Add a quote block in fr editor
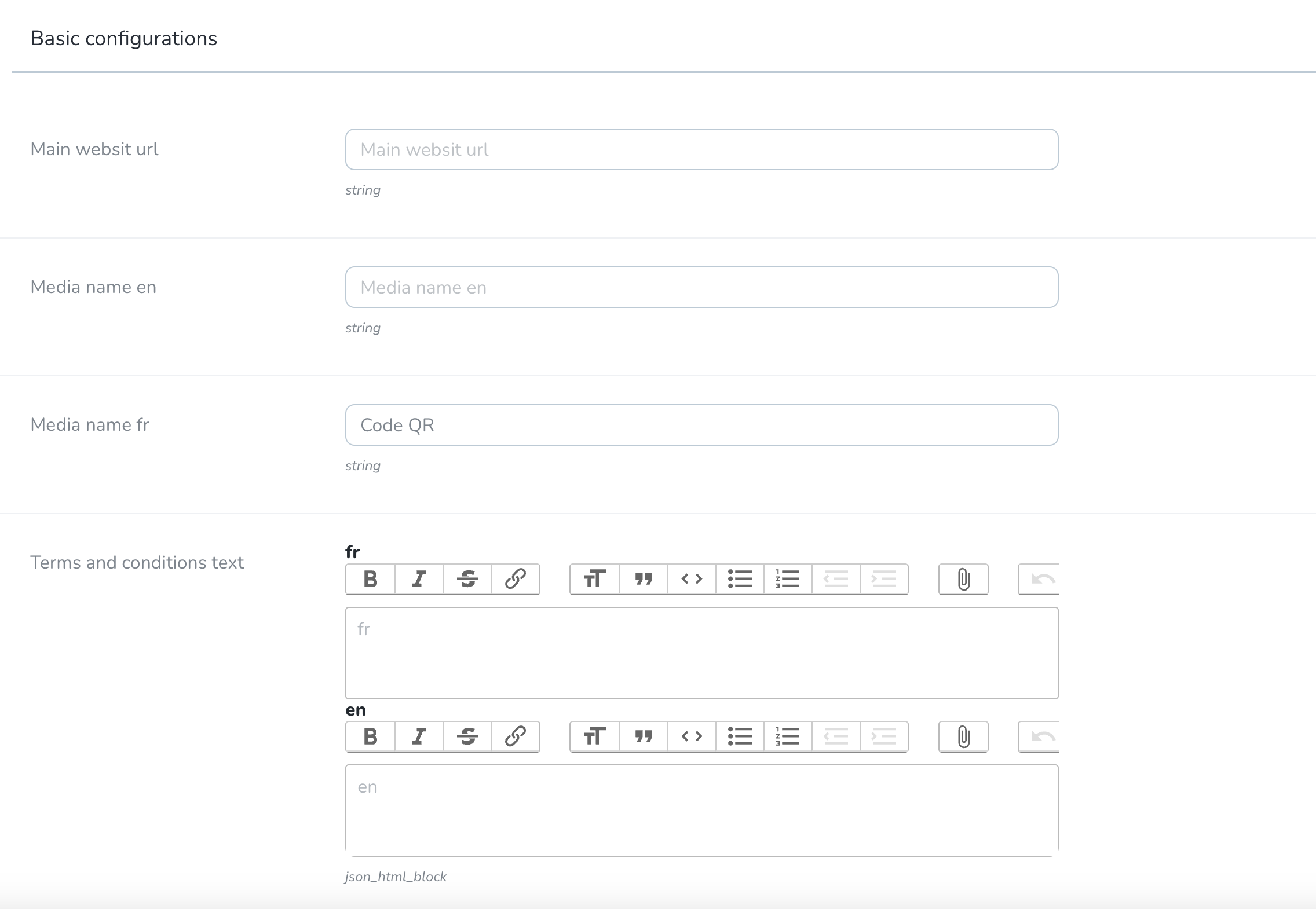 point(644,579)
